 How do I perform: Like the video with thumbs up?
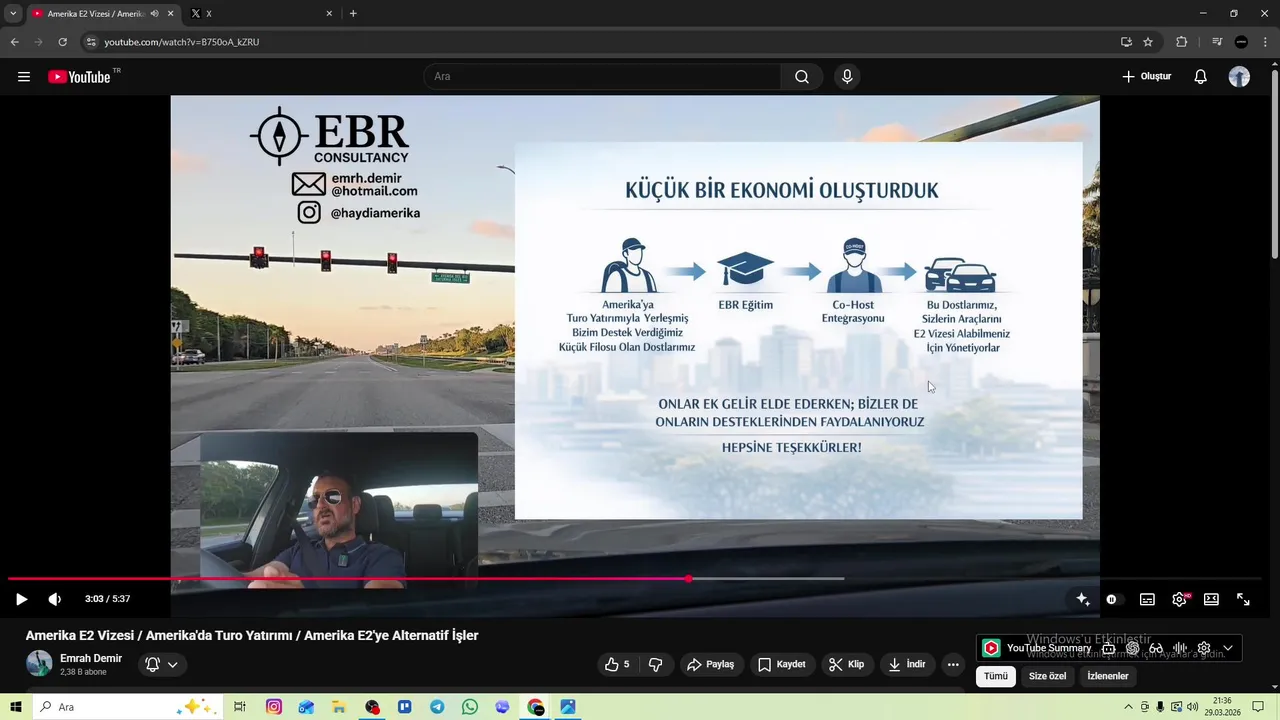click(617, 664)
